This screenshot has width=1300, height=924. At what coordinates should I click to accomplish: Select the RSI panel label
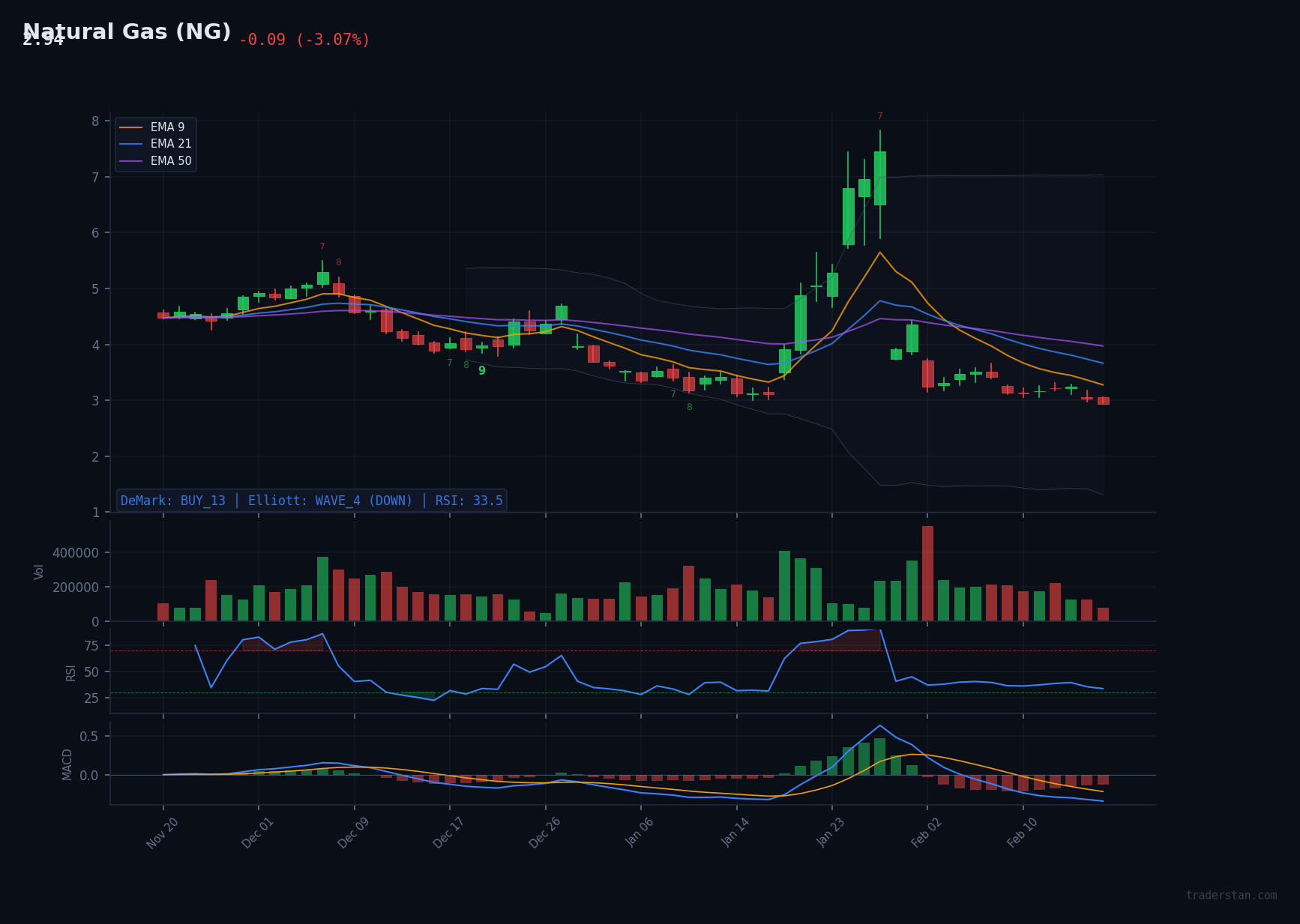(70, 672)
